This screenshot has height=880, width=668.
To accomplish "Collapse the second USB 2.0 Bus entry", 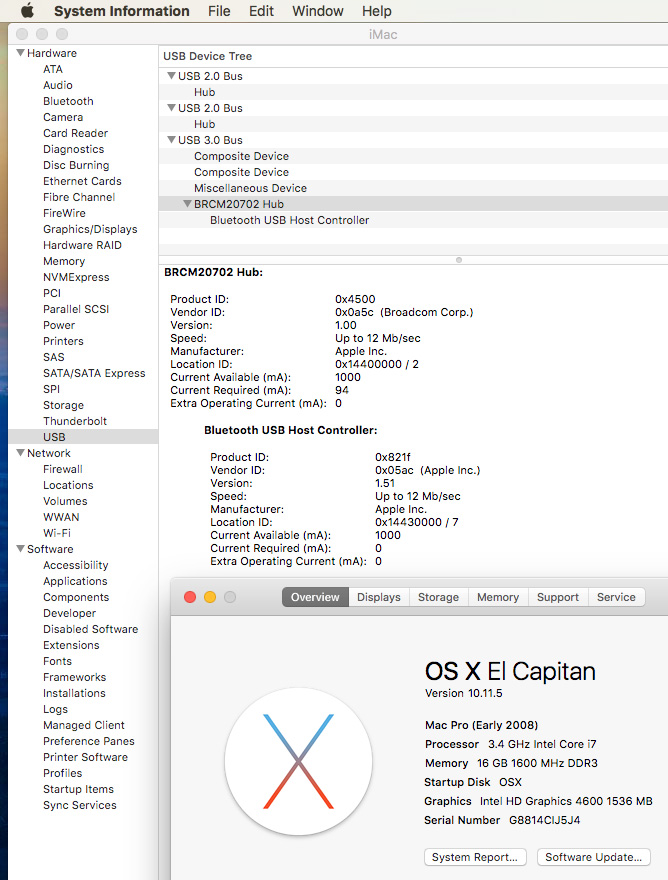I will pos(172,108).
